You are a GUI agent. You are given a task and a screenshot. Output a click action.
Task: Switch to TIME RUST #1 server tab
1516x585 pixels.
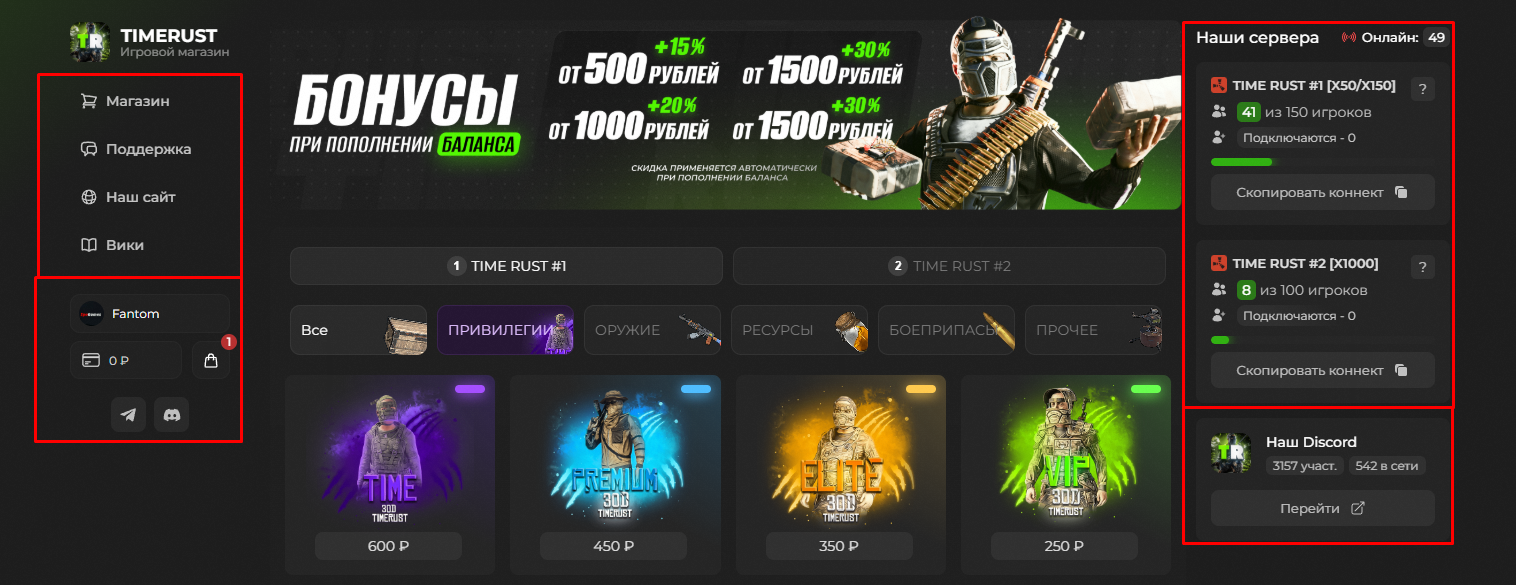[506, 266]
